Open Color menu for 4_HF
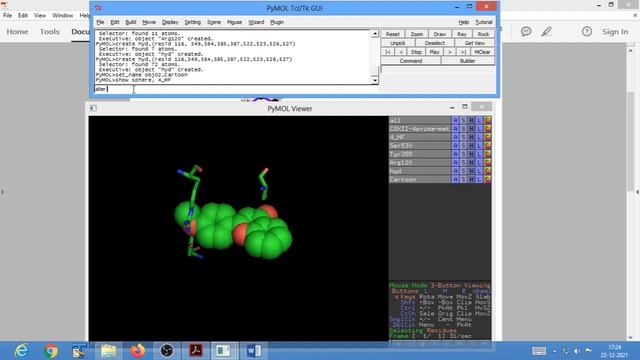The image size is (640, 360). 487,137
